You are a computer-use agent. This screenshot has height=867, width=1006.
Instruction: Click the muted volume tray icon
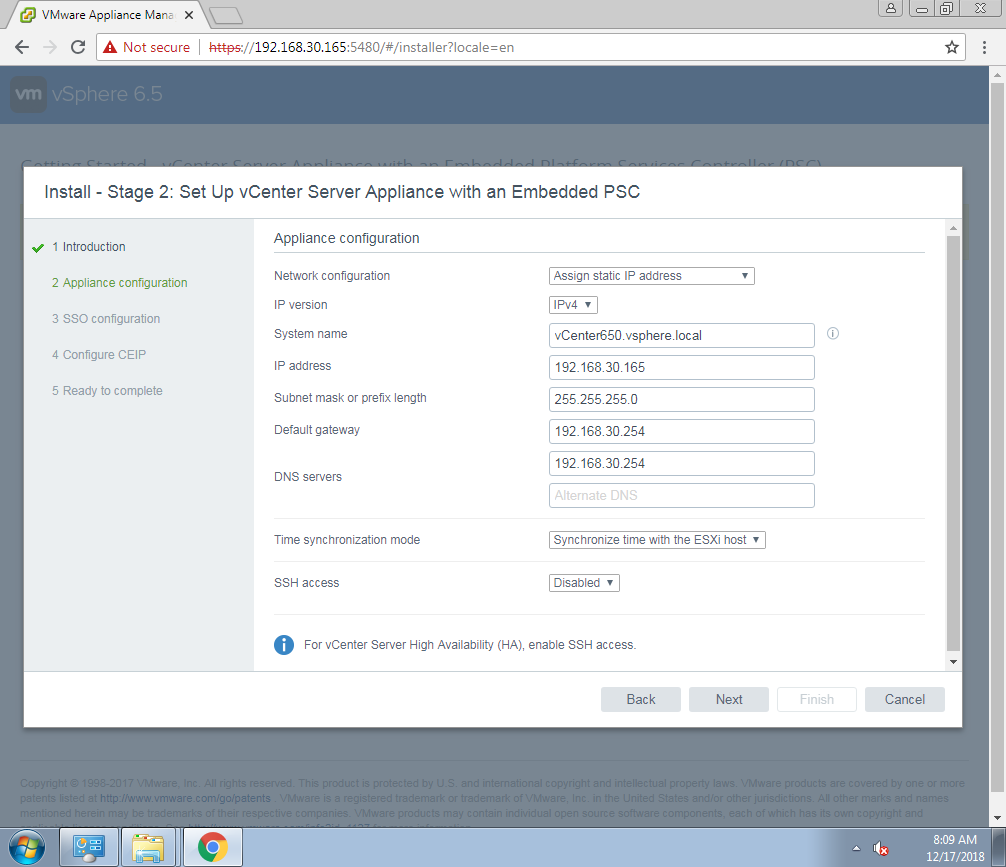[880, 848]
